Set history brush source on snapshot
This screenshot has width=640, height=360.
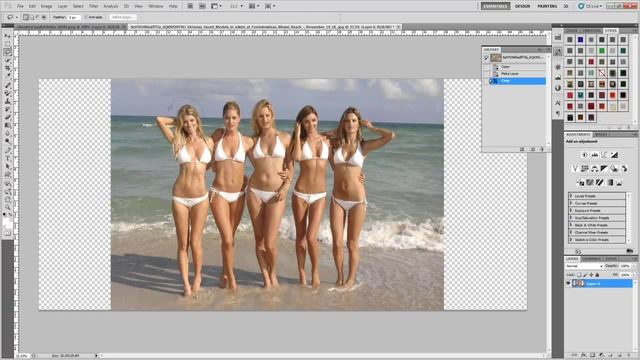[486, 58]
